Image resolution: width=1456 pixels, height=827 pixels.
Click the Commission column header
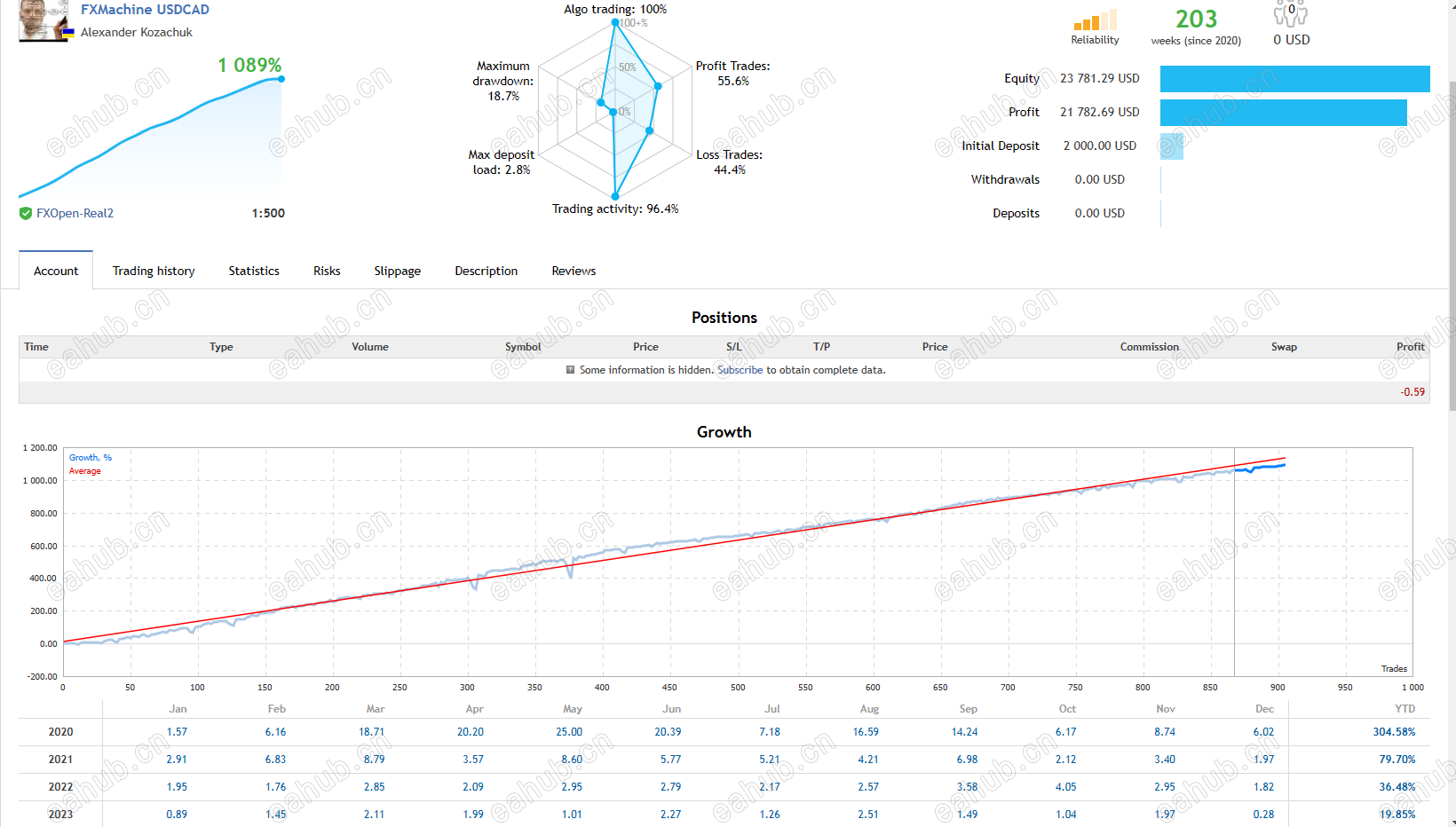pos(1150,347)
